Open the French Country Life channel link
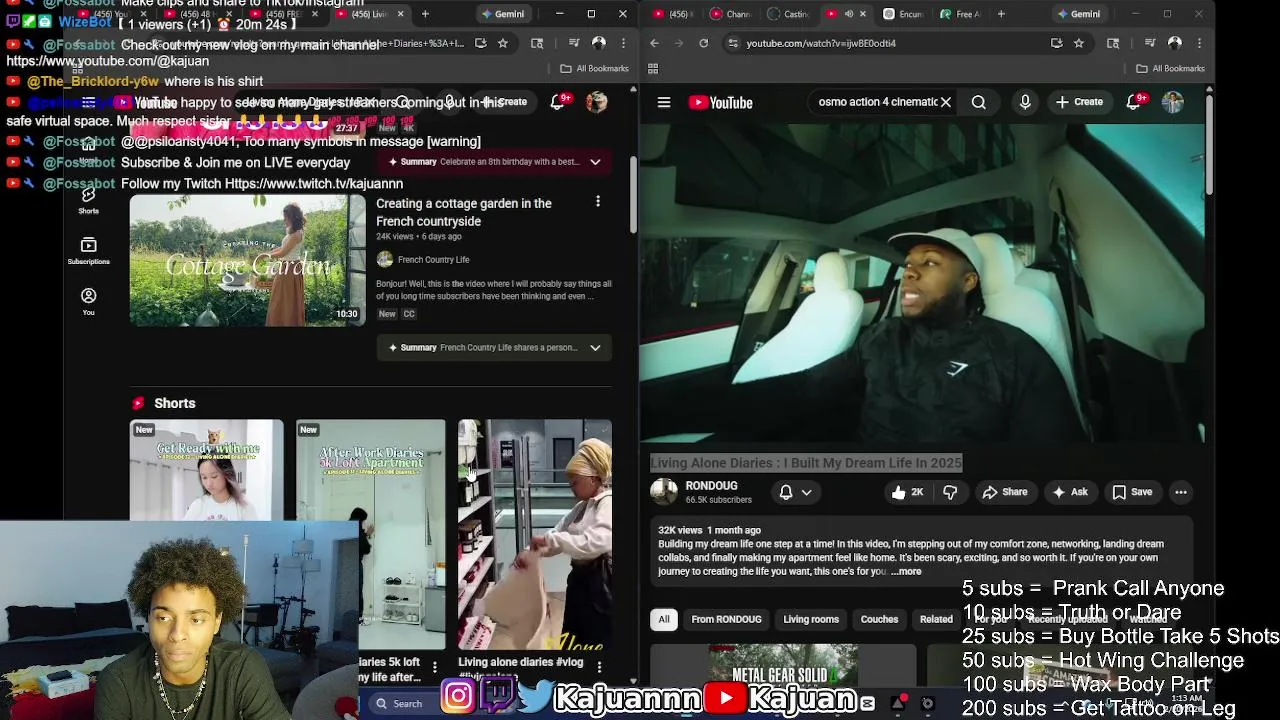1280x720 pixels. [x=433, y=259]
